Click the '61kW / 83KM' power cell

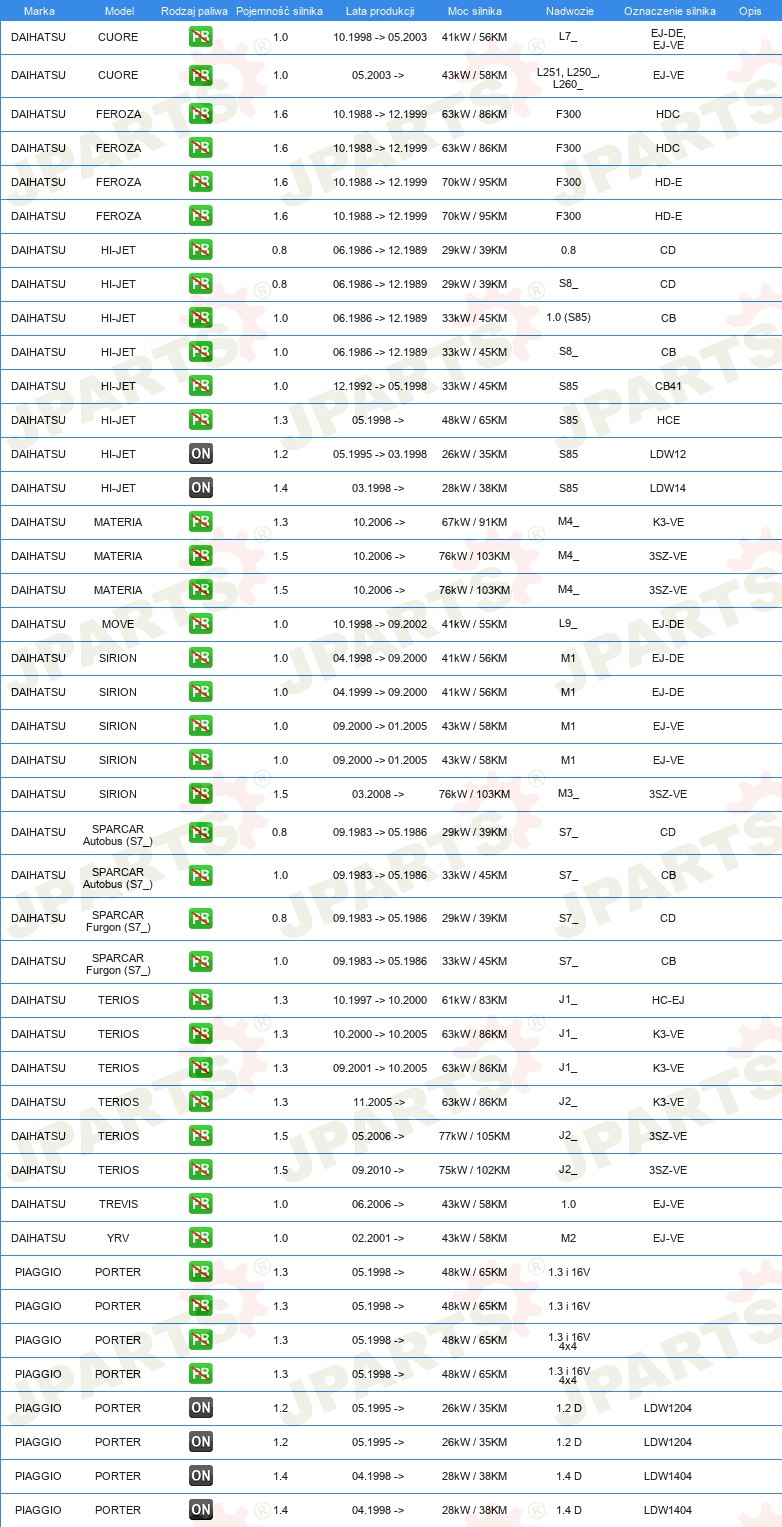coord(474,1000)
